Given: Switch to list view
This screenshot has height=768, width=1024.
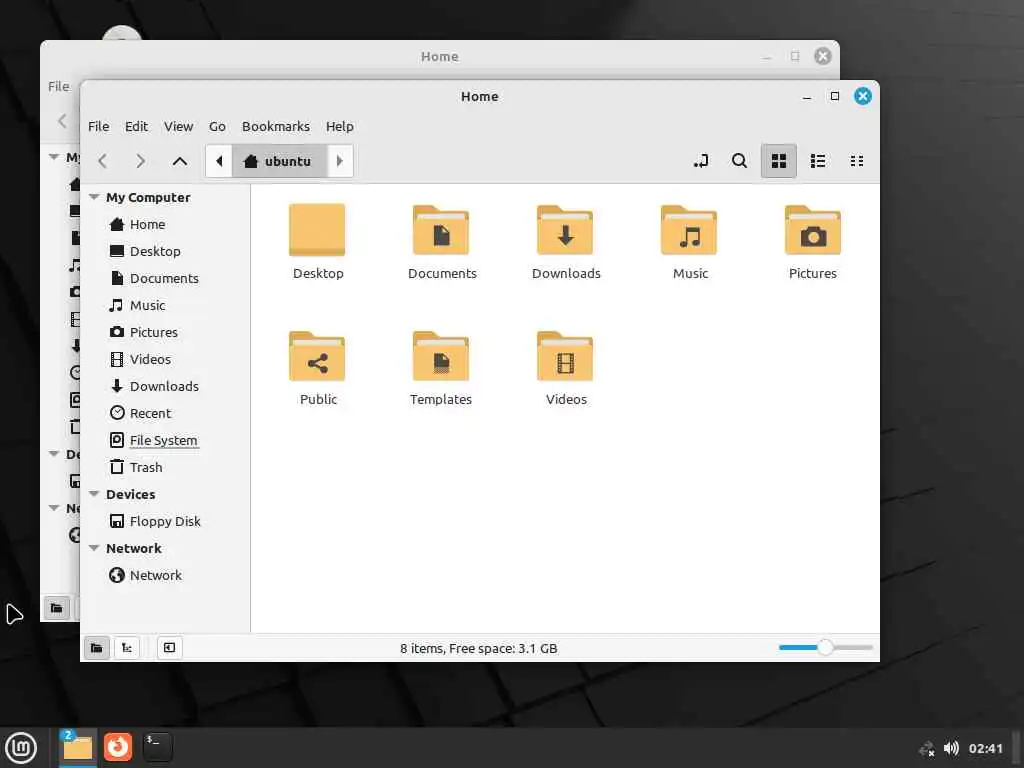Looking at the screenshot, I should [x=818, y=161].
